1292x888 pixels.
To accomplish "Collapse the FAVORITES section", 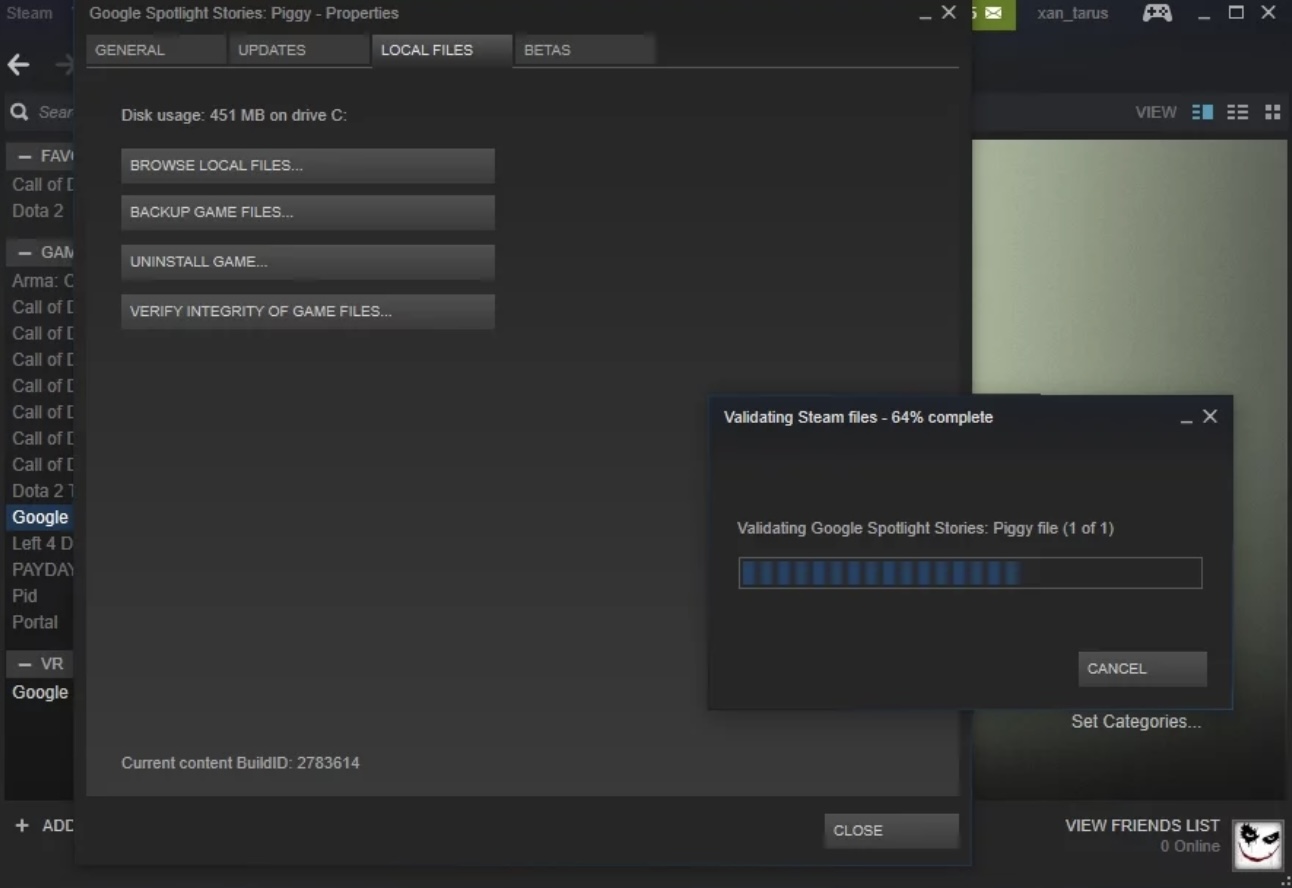I will click(24, 156).
